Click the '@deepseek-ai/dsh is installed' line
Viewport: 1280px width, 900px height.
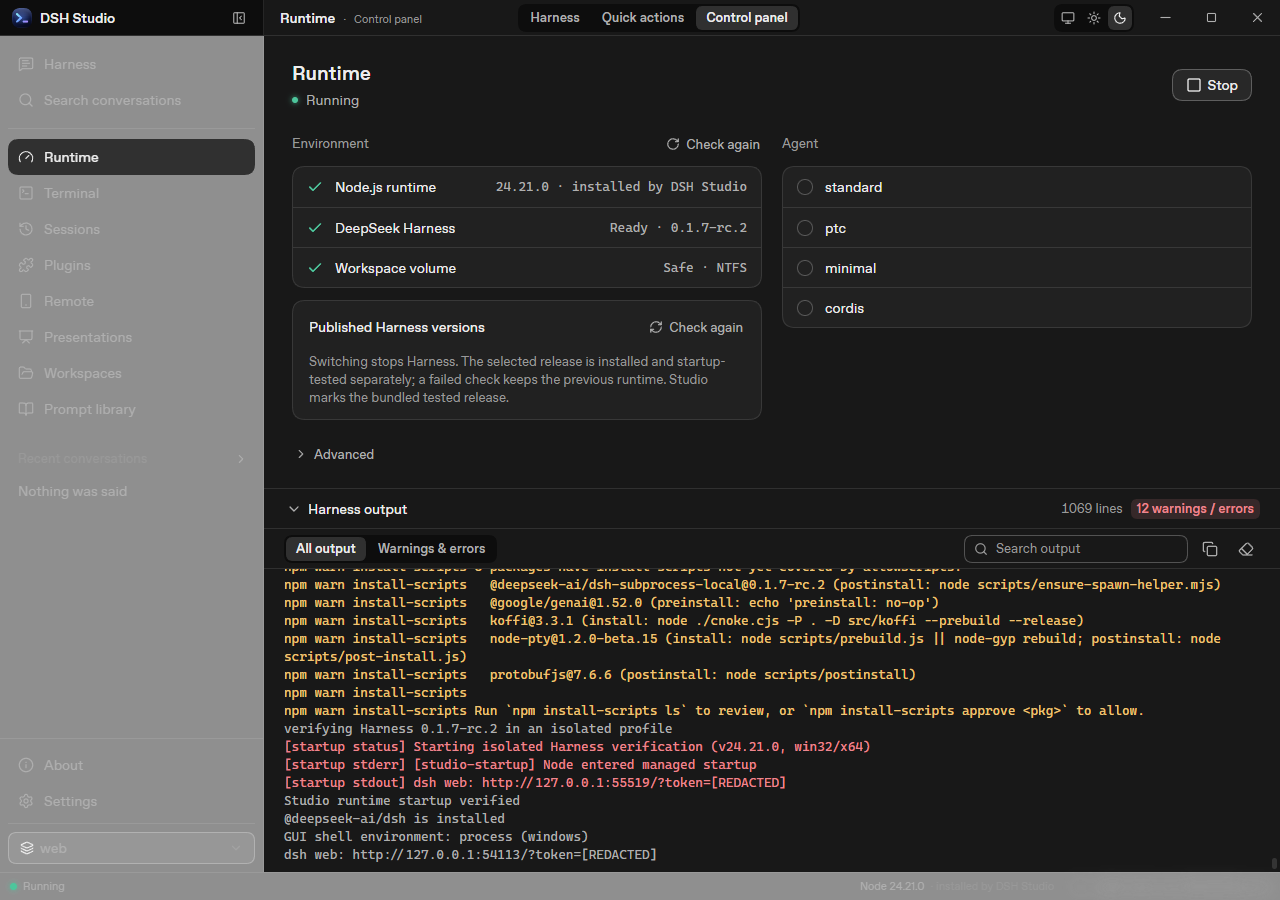click(394, 818)
